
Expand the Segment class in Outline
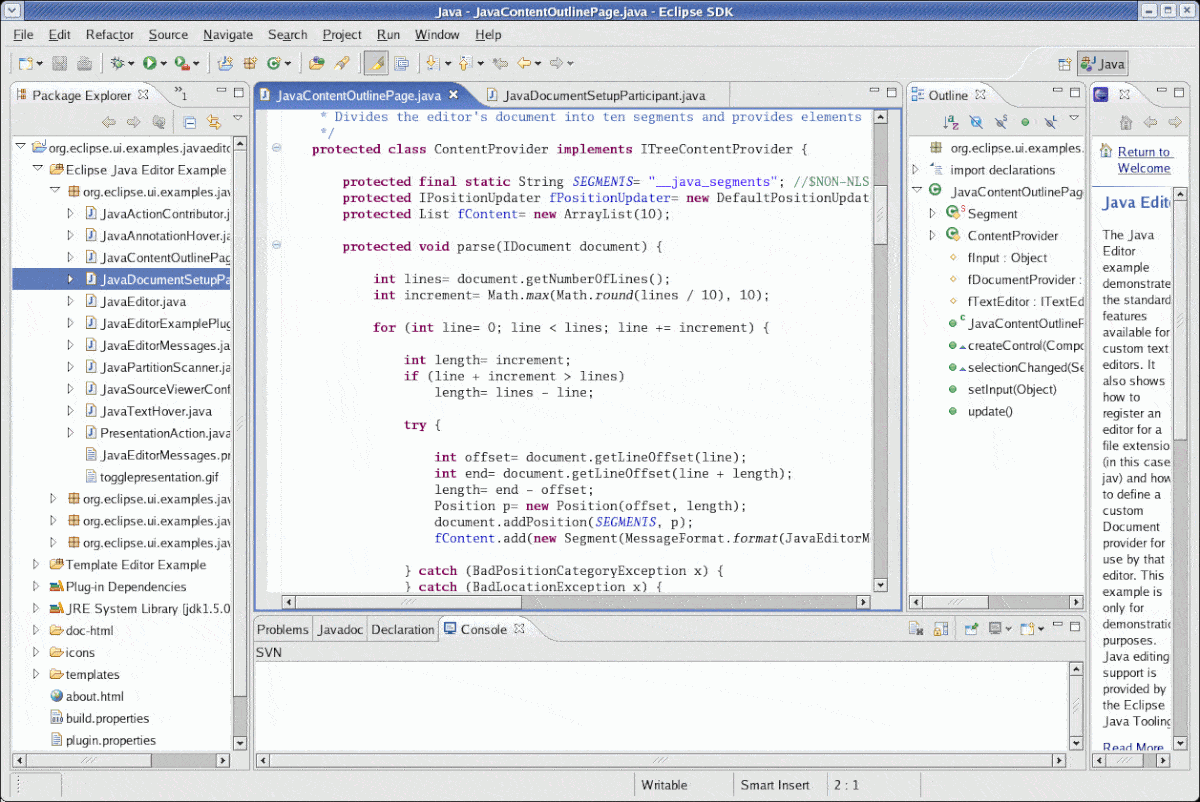click(x=933, y=214)
